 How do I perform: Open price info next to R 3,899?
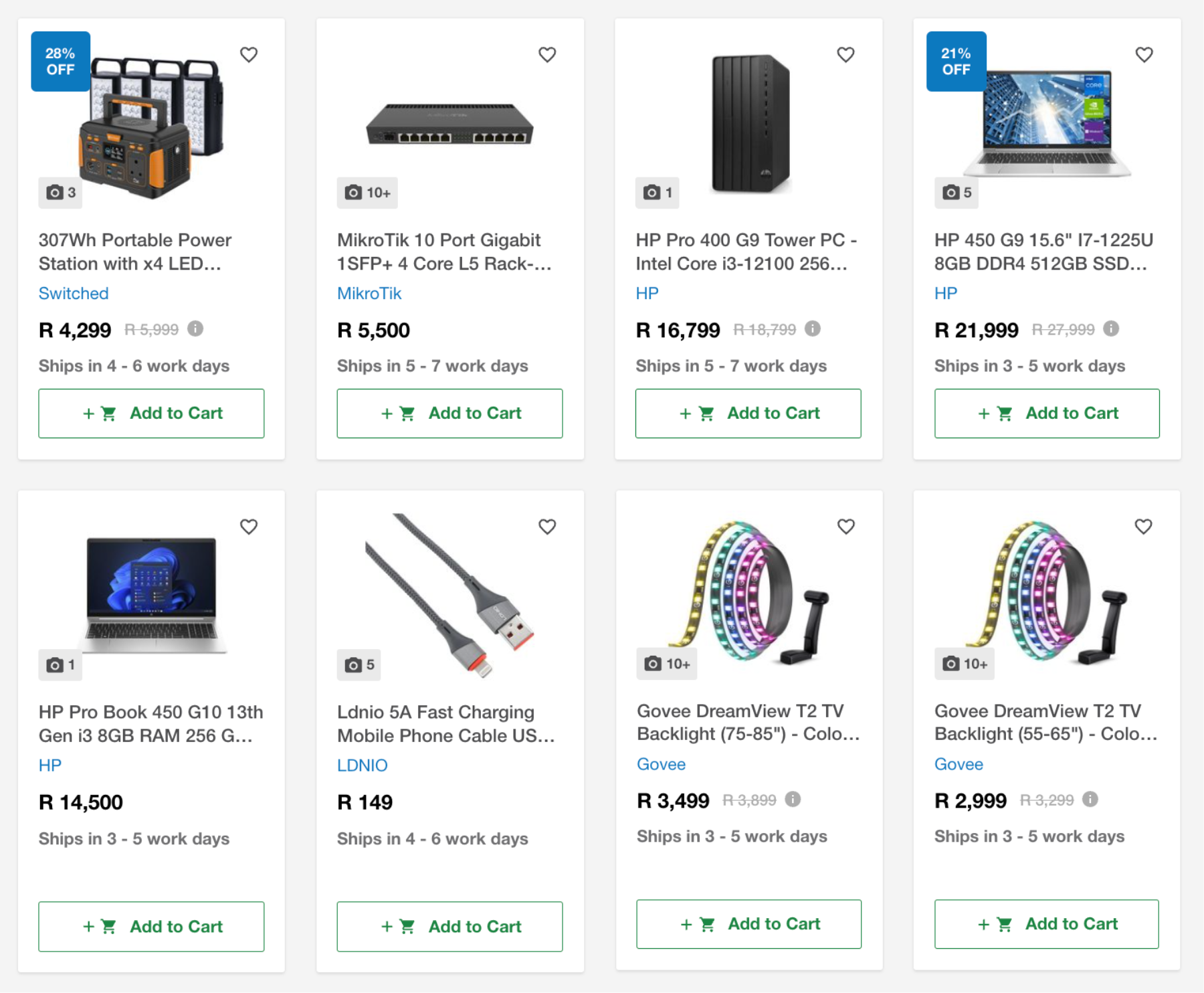coord(793,799)
